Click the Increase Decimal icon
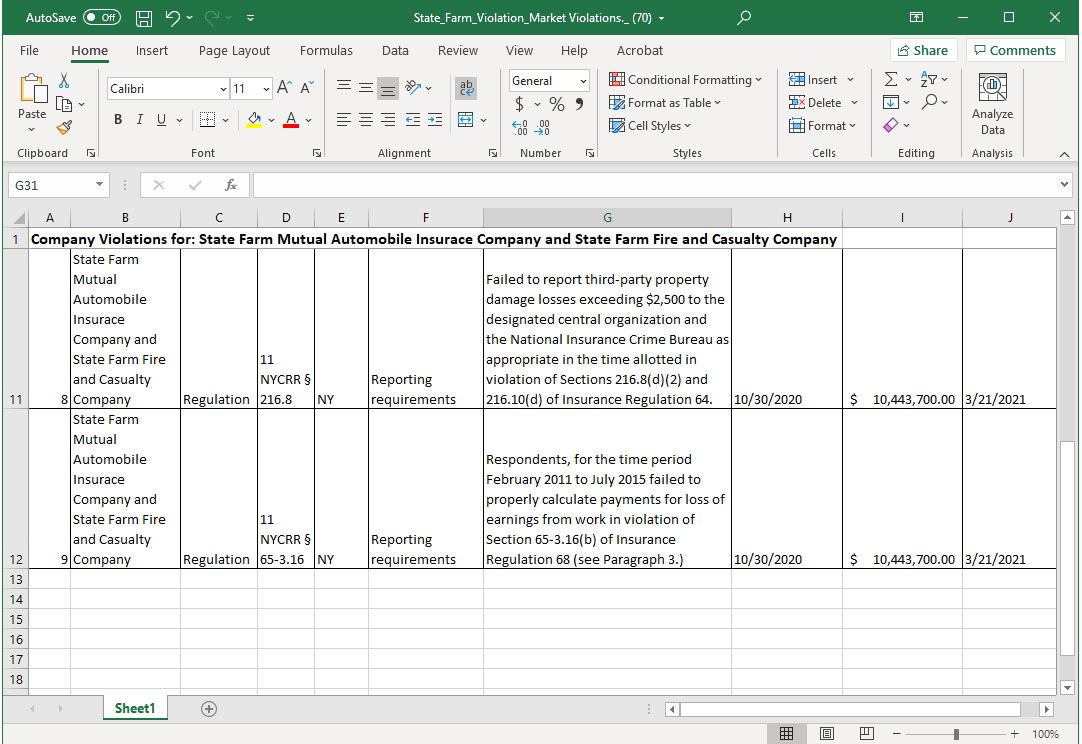Image resolution: width=1082 pixels, height=744 pixels. click(520, 127)
